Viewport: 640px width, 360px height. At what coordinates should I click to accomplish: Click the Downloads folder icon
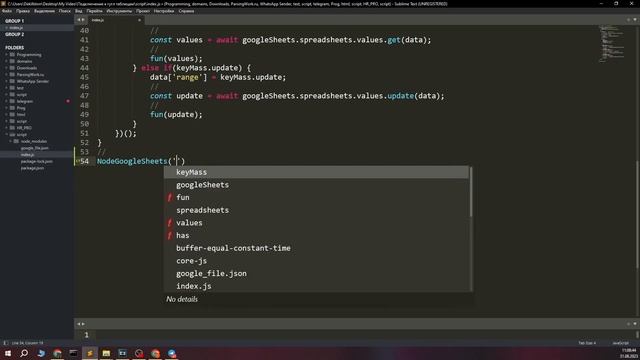pos(12,68)
